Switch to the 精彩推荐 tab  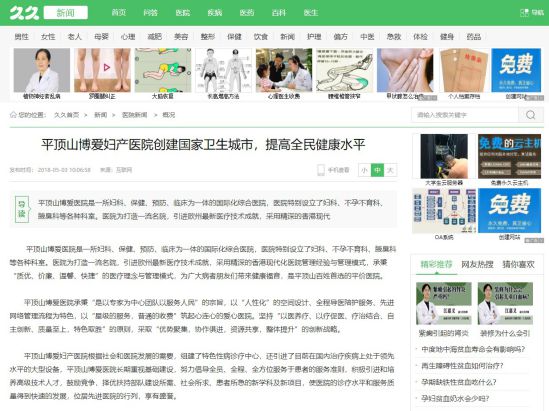click(x=436, y=264)
